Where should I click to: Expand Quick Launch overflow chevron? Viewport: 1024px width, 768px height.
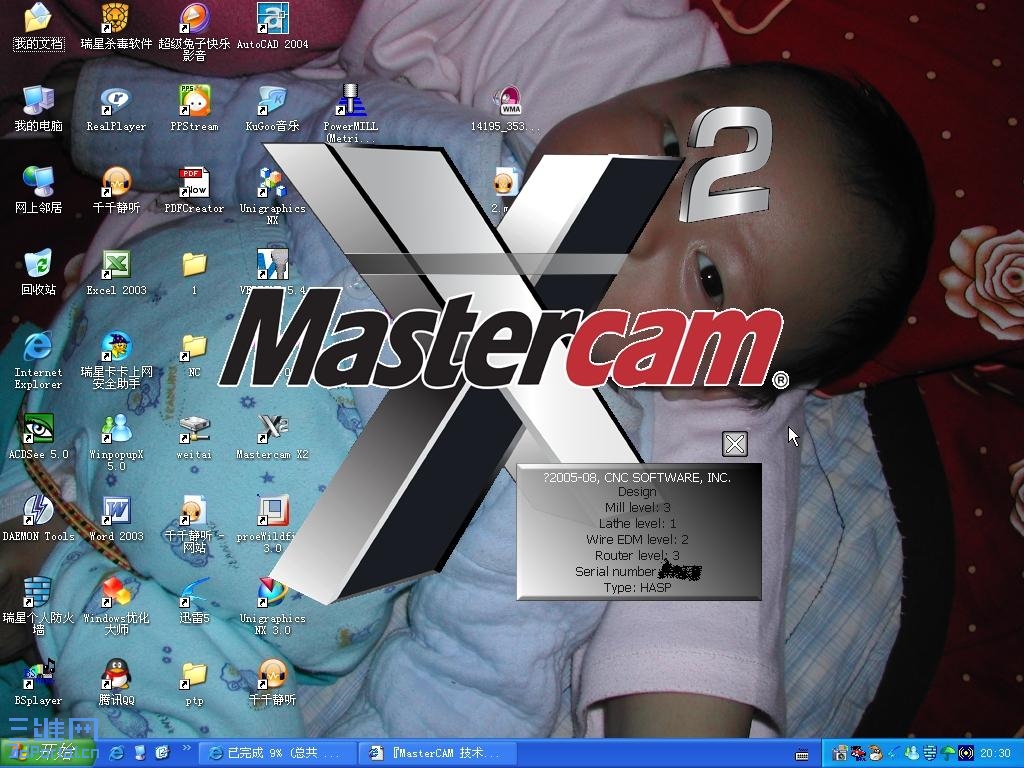pyautogui.click(x=186, y=748)
